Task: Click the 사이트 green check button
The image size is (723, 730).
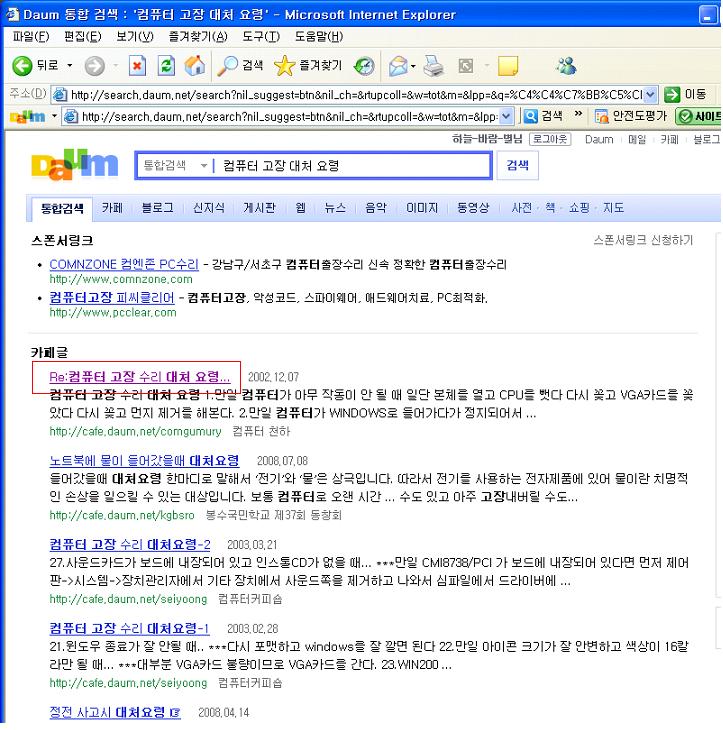Action: pos(698,116)
